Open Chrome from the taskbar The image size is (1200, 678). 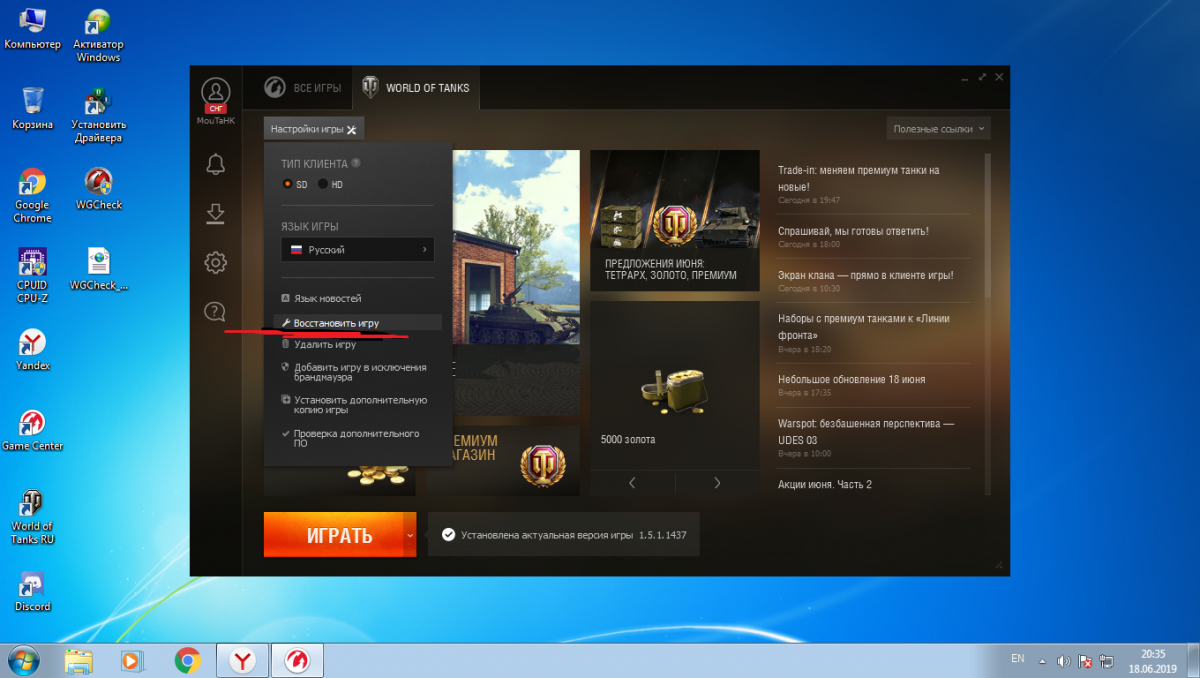pyautogui.click(x=186, y=661)
